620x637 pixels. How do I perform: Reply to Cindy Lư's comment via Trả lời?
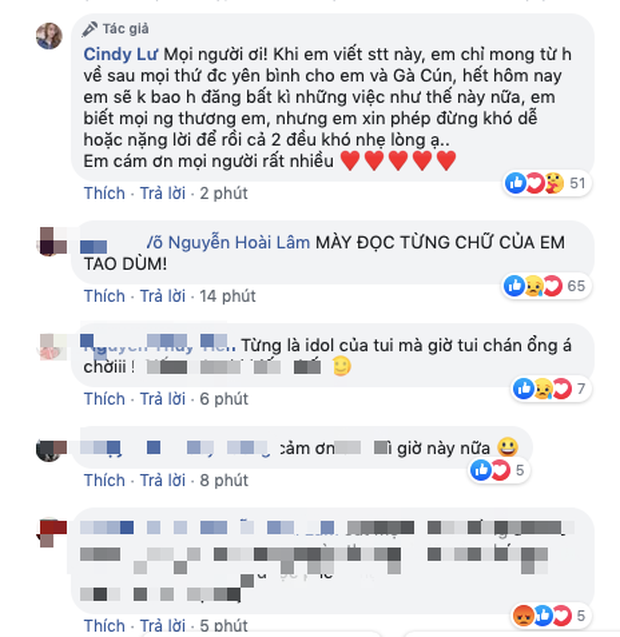point(163,193)
